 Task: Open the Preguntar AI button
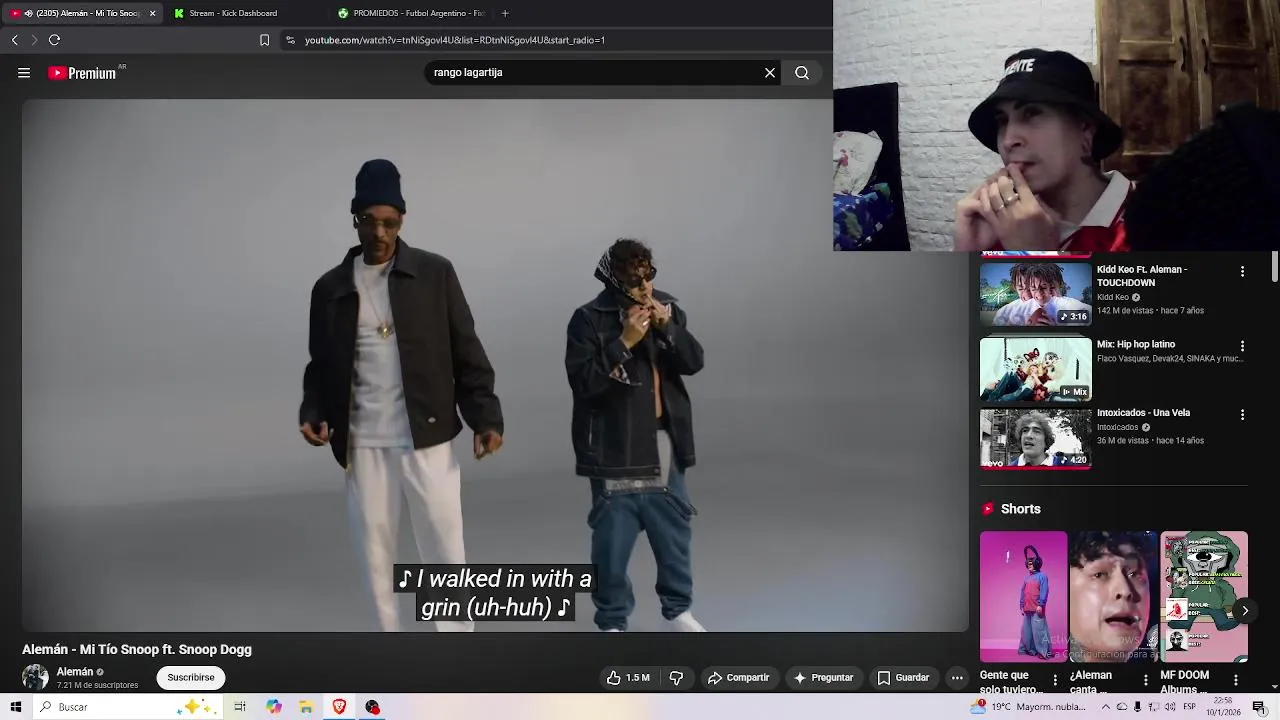pyautogui.click(x=823, y=678)
